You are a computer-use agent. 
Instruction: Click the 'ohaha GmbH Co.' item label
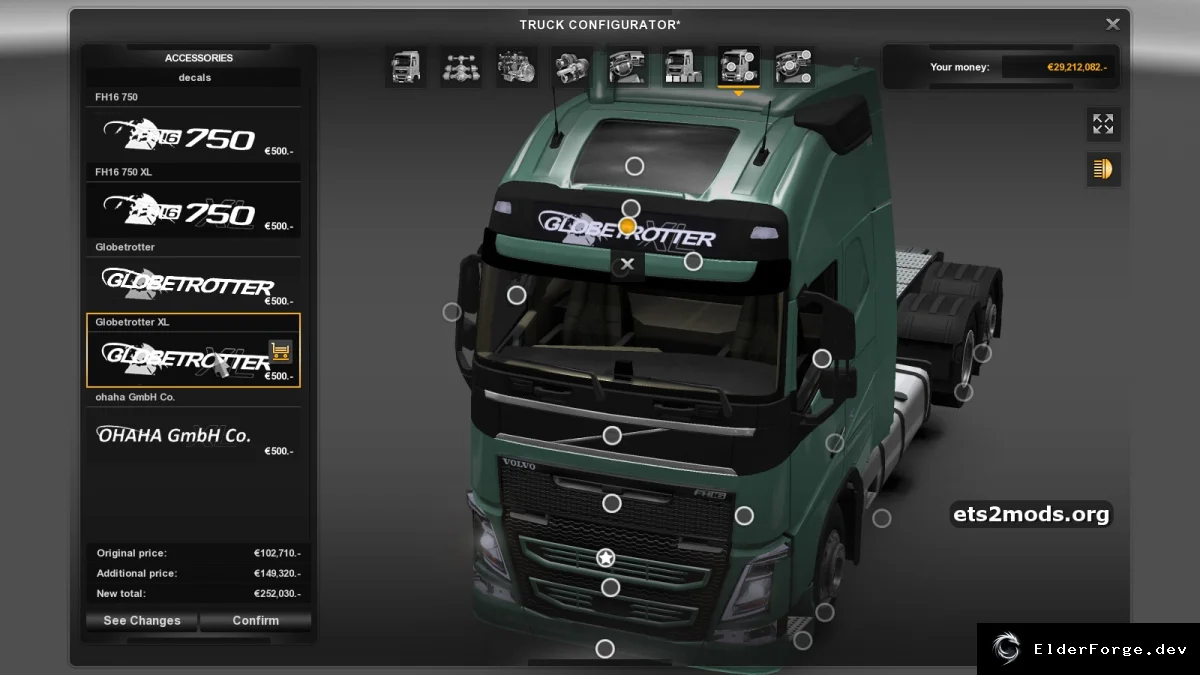135,397
